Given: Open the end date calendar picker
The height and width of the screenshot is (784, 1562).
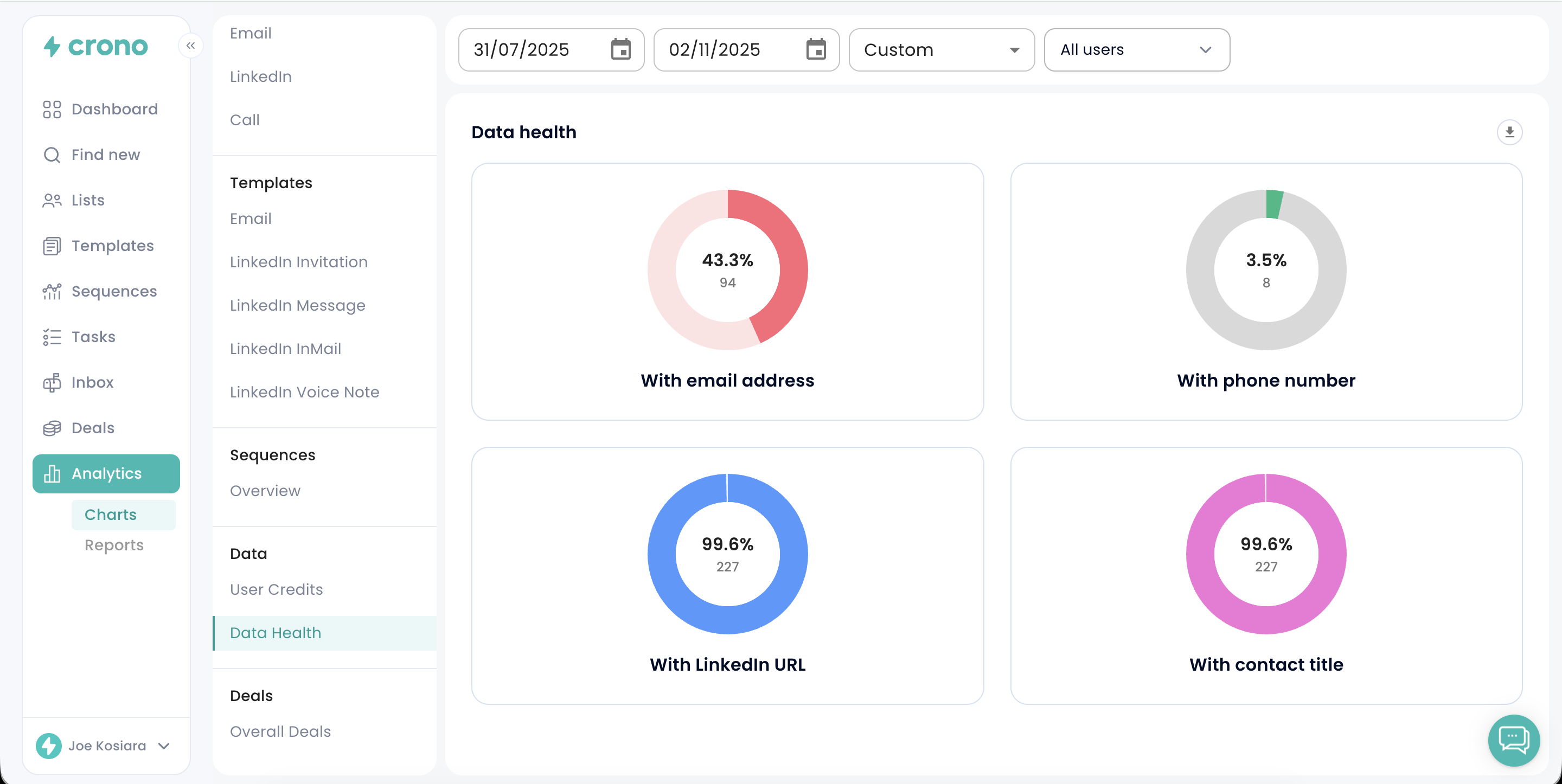Looking at the screenshot, I should pos(816,50).
